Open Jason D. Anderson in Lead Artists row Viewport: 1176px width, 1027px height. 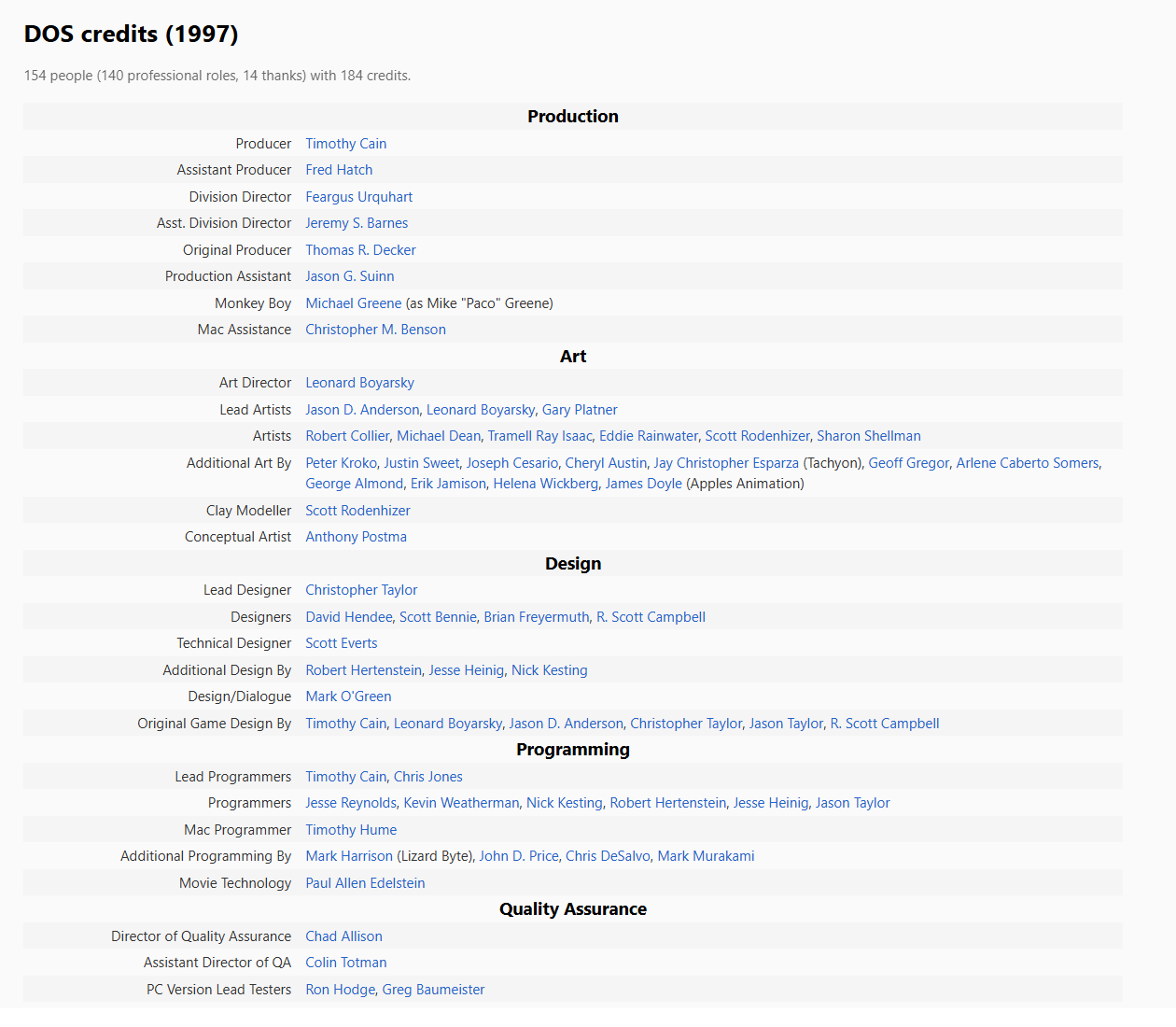click(362, 410)
